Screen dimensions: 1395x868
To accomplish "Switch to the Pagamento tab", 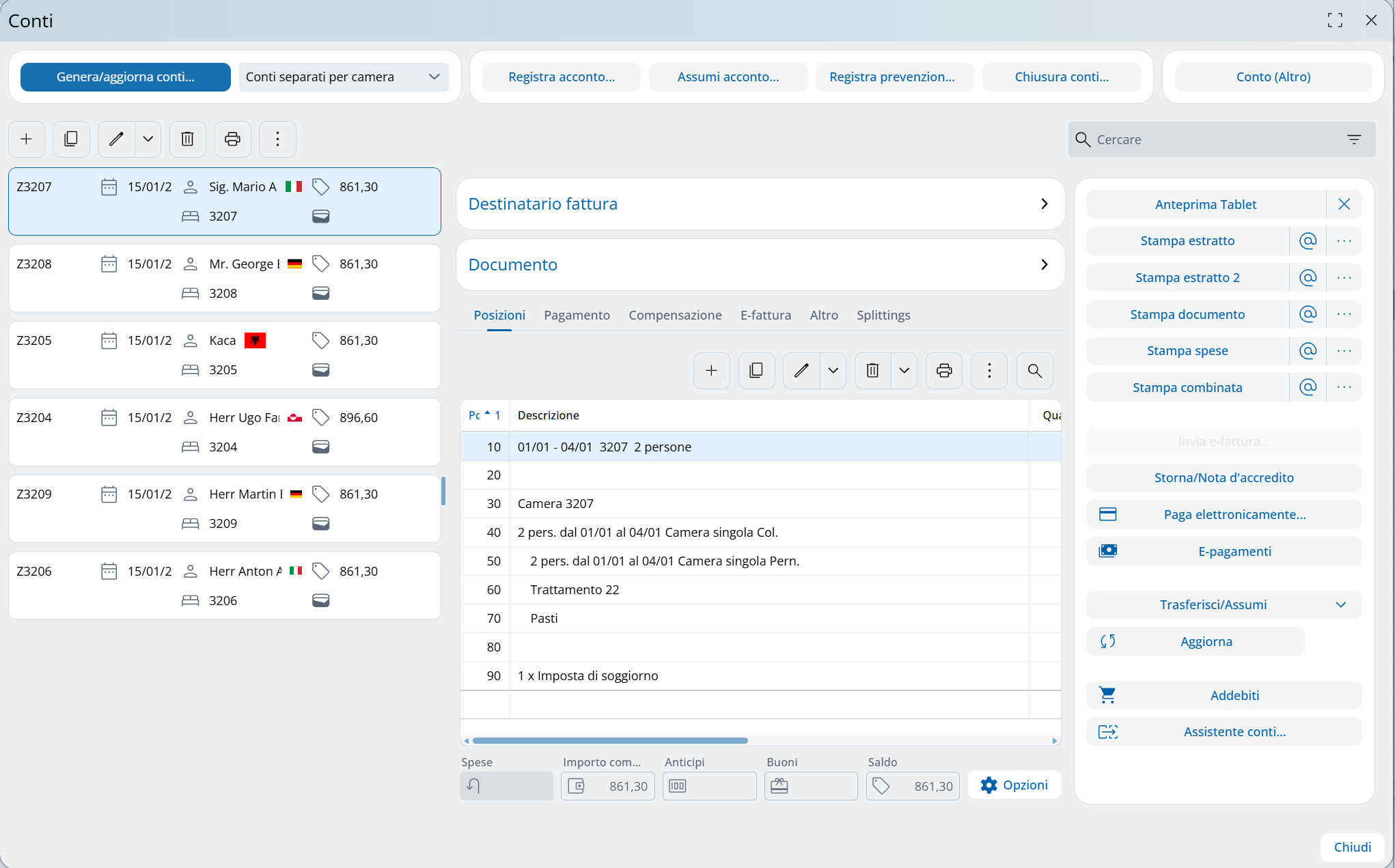I will point(577,316).
